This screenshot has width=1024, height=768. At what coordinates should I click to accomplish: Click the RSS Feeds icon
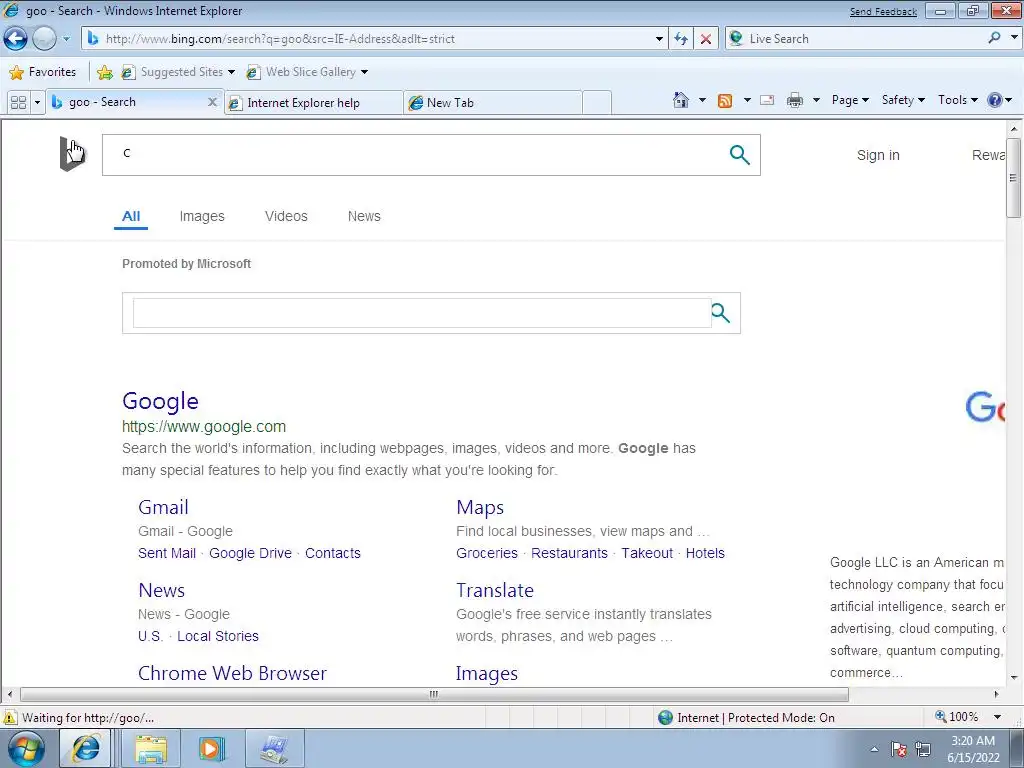(725, 100)
